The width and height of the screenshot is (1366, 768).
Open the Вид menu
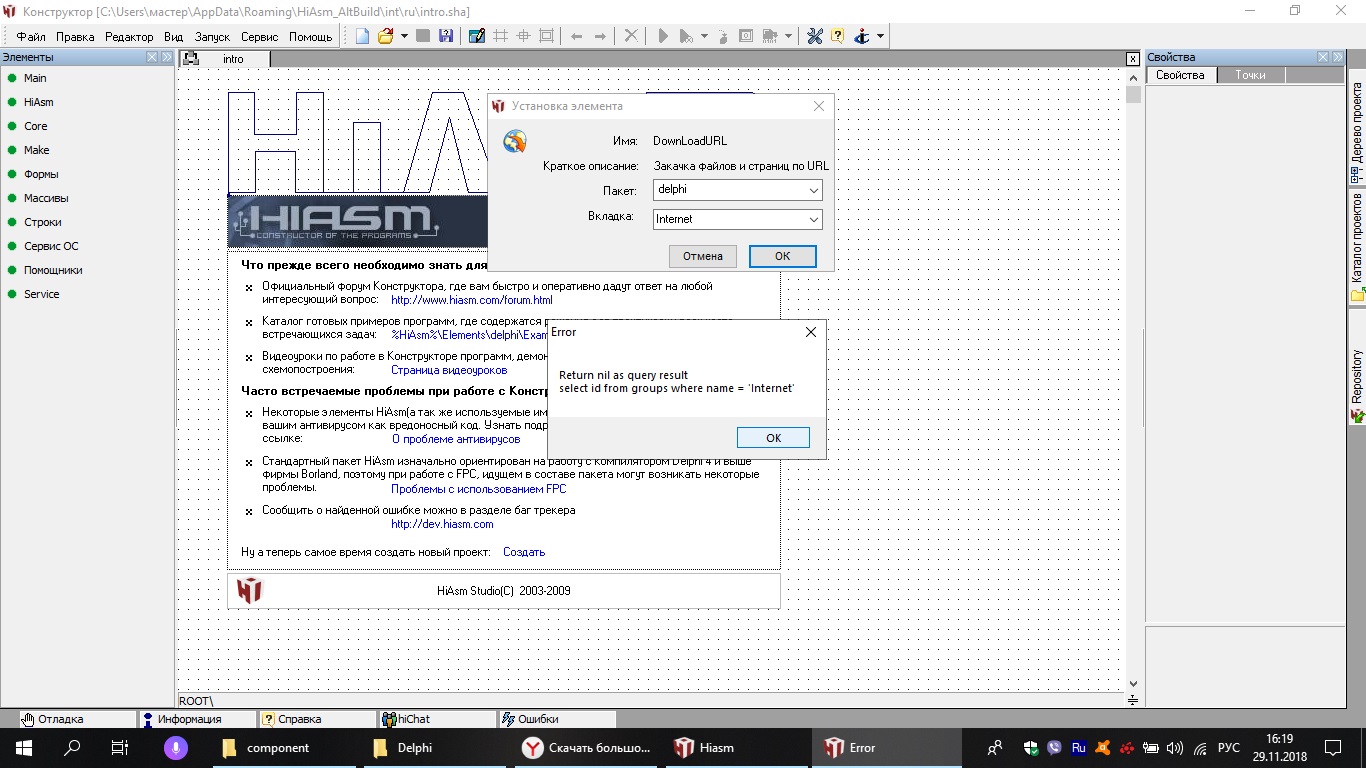(174, 37)
